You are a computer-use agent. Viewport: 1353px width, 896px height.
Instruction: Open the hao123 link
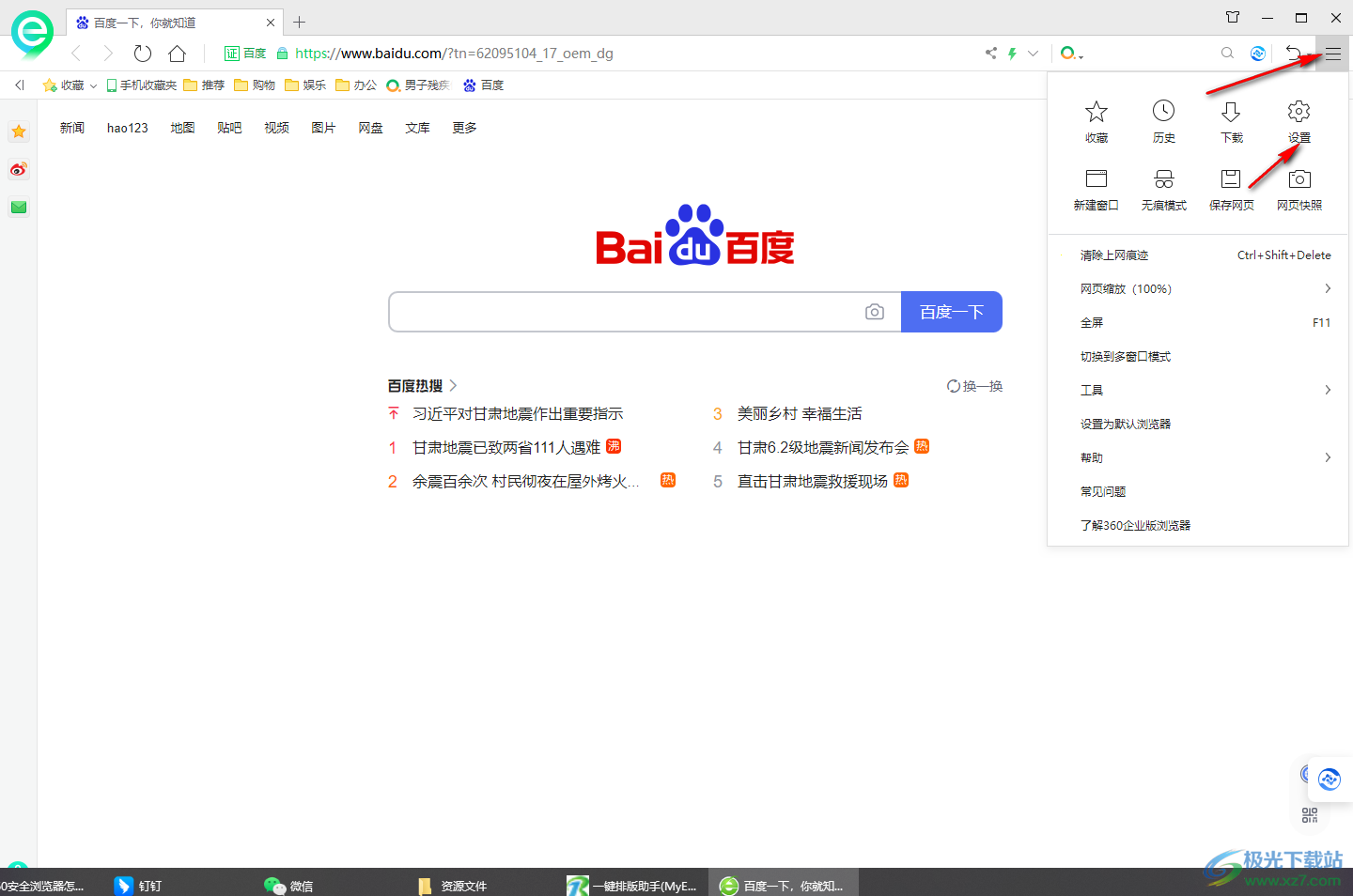pyautogui.click(x=128, y=128)
